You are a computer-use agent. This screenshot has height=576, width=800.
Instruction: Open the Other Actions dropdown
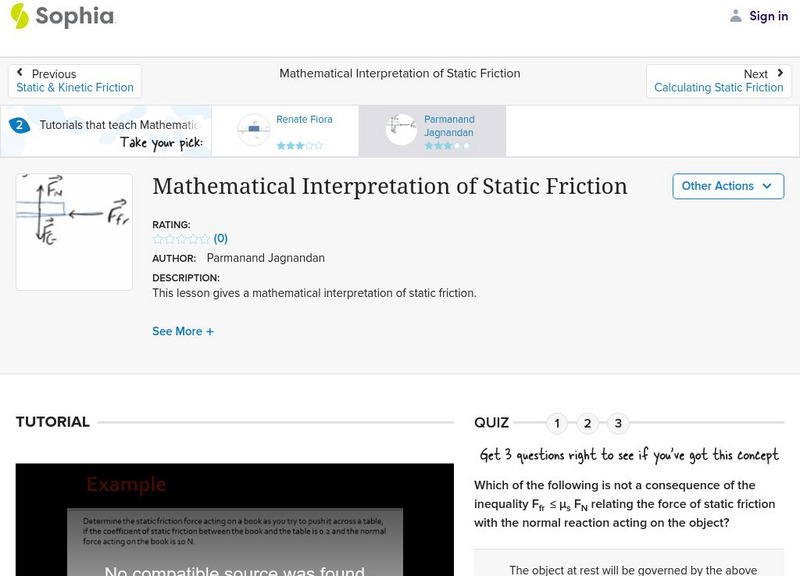coord(727,186)
